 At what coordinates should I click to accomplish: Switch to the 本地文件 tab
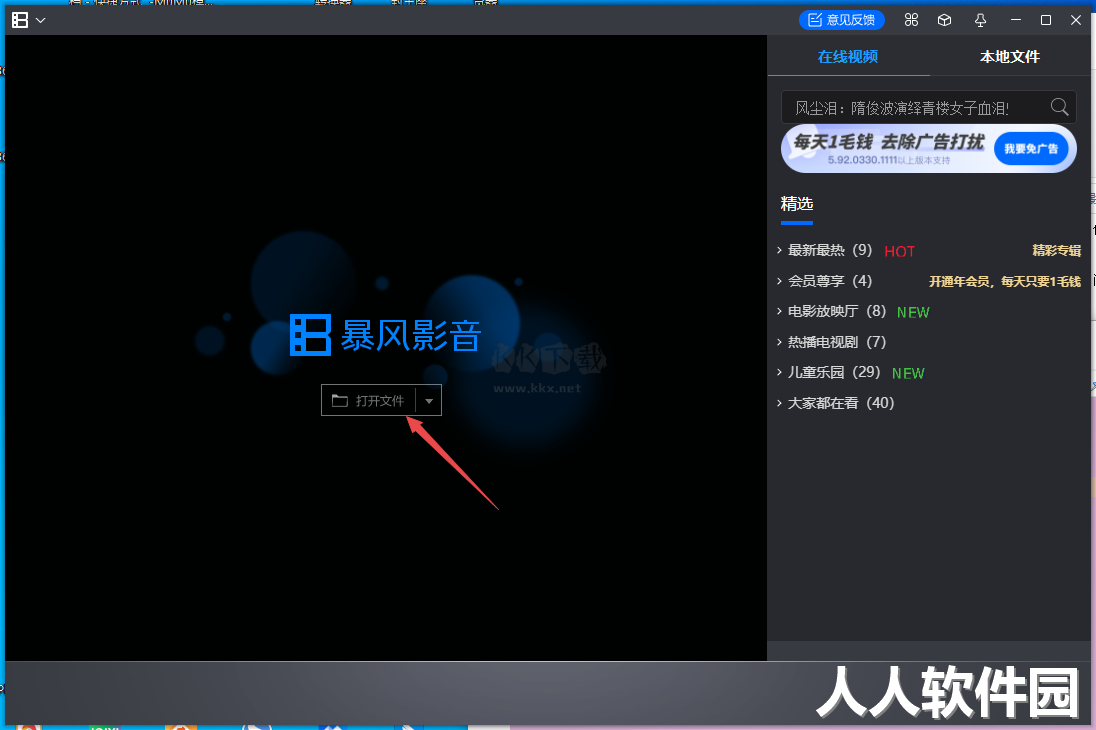click(1009, 57)
